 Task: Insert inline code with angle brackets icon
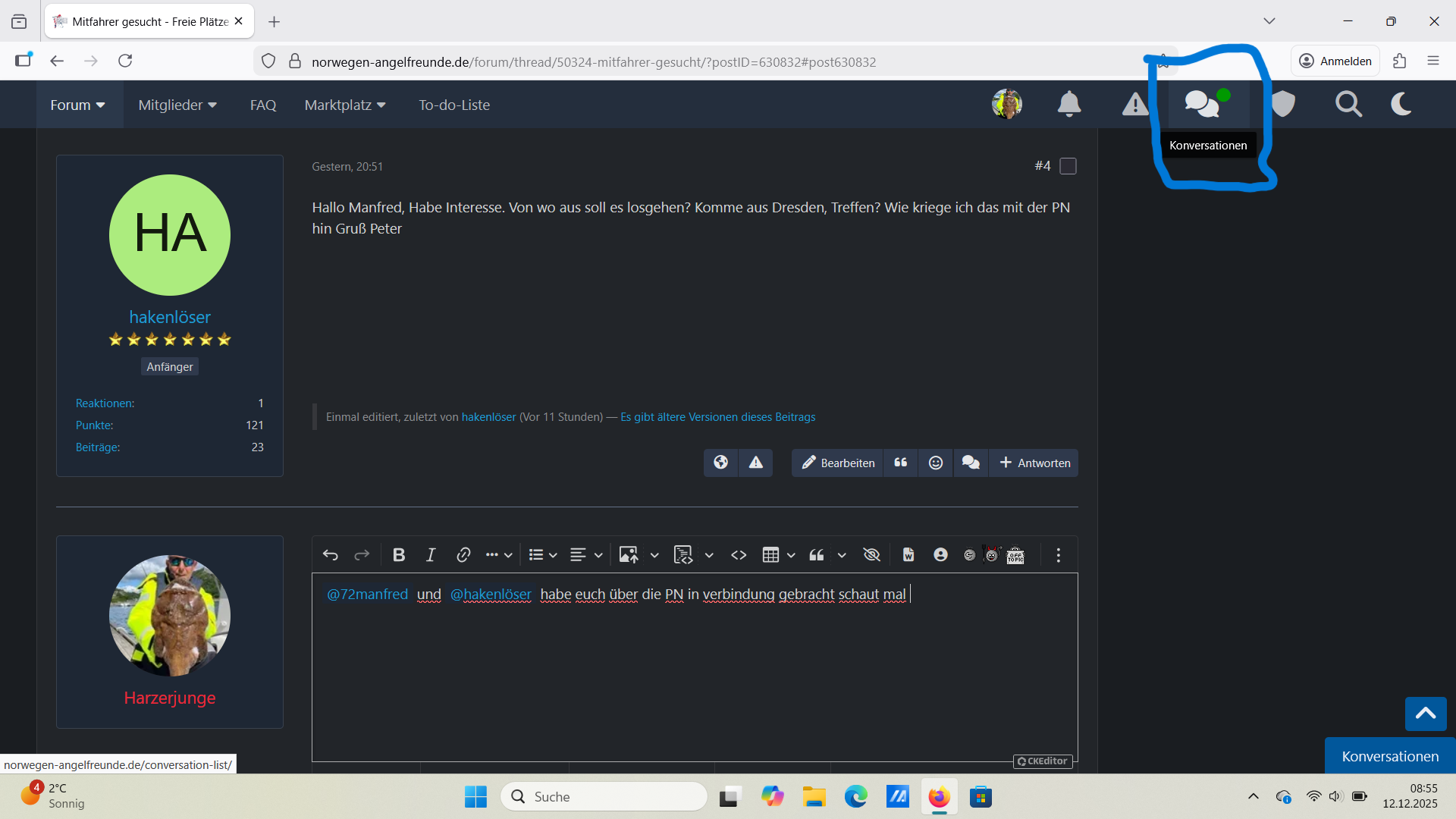click(x=739, y=555)
